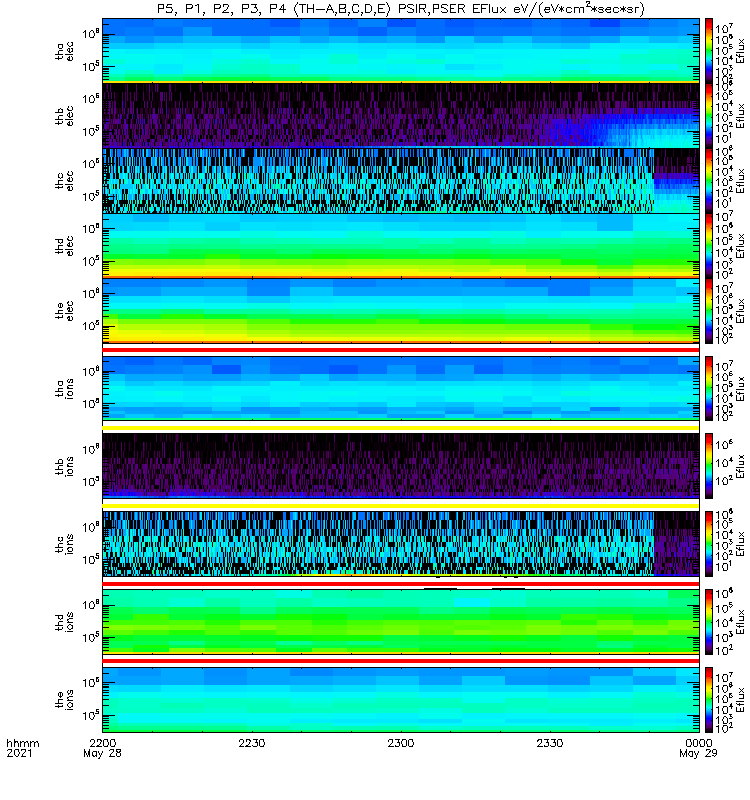Click the thd ions Eflux color bar
The width and height of the screenshot is (750, 800).
(709, 621)
